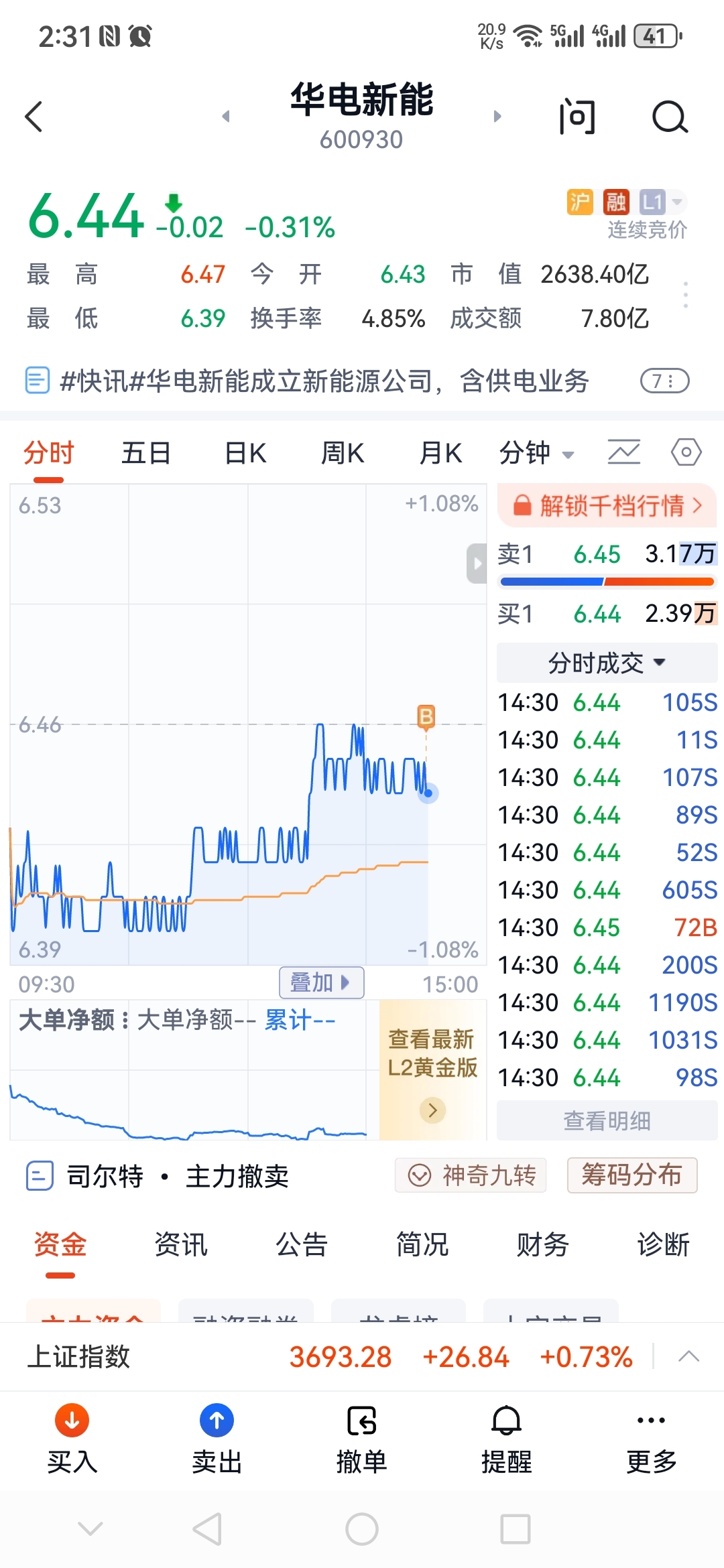Tap the L2 promo circular arrow icon
724x1568 pixels.
pyautogui.click(x=432, y=1110)
